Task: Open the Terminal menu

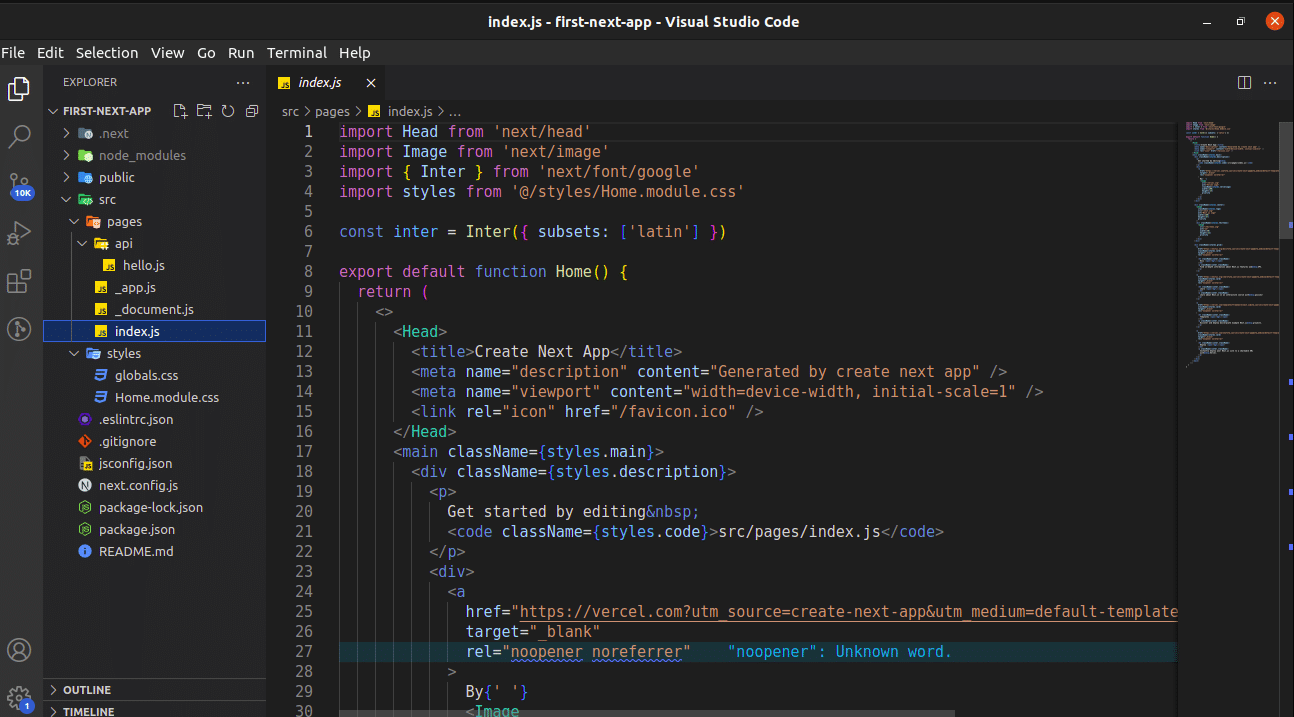Action: (296, 52)
